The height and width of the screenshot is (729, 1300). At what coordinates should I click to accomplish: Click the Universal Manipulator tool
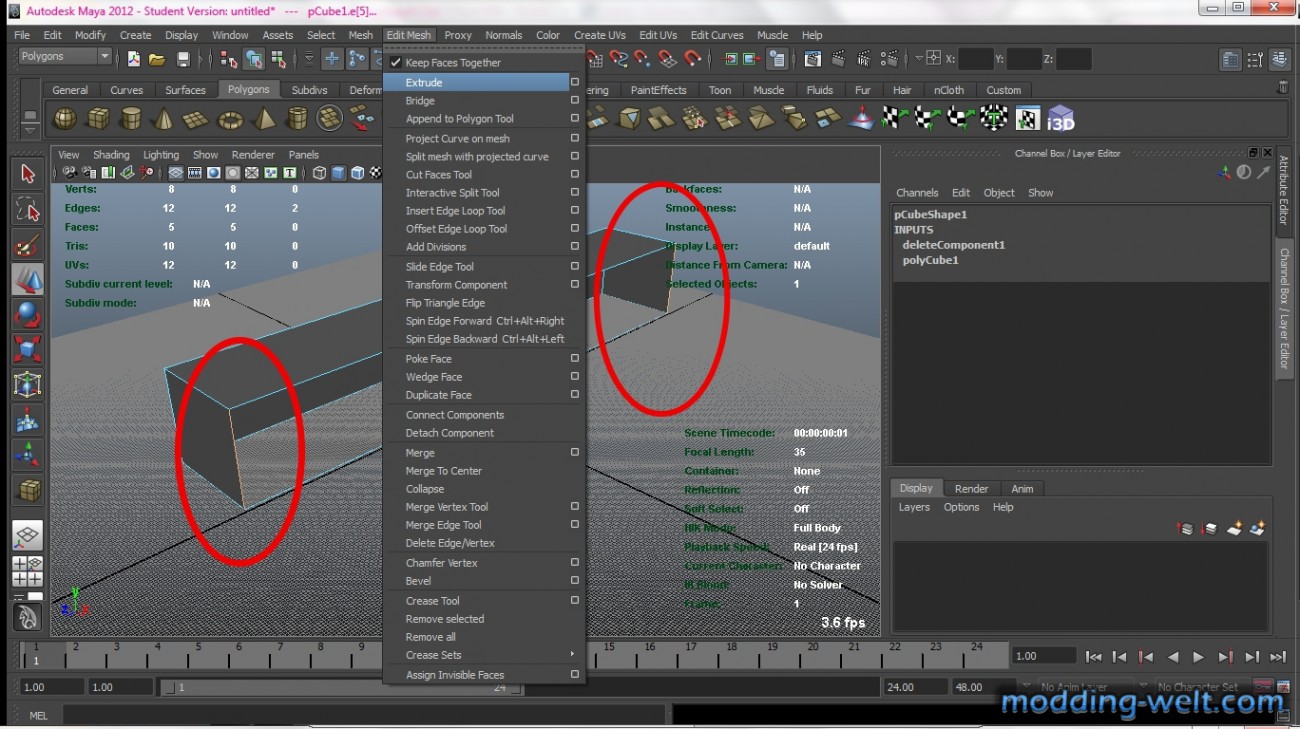pyautogui.click(x=28, y=384)
